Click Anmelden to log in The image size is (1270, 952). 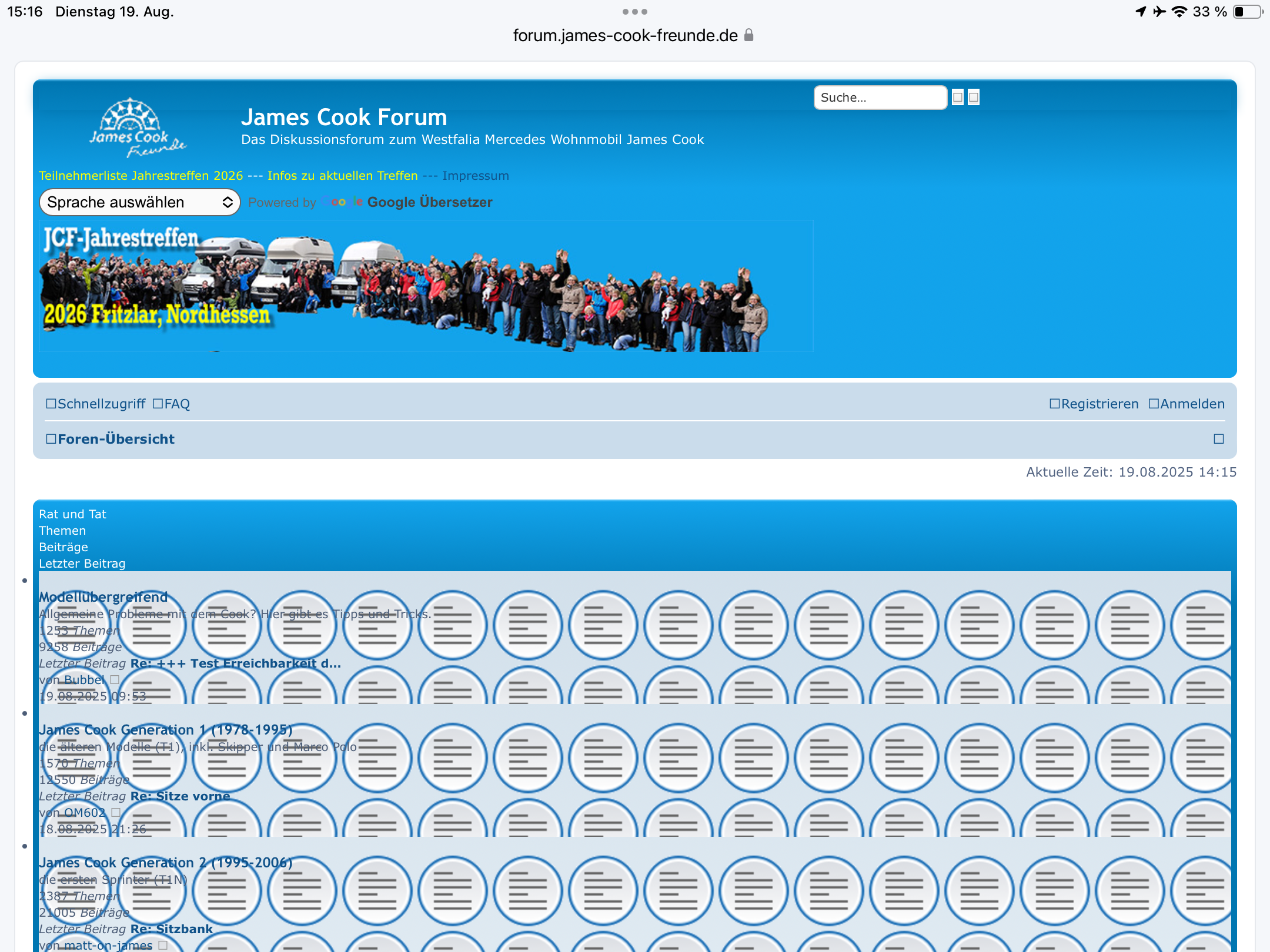click(1187, 404)
